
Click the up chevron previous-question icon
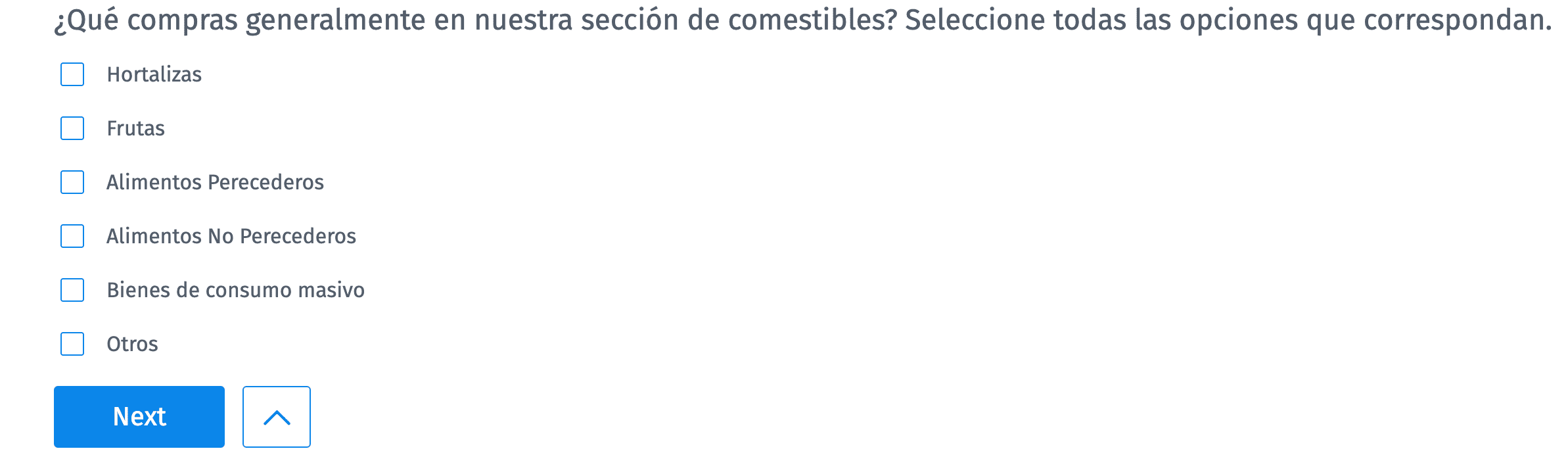[x=277, y=417]
